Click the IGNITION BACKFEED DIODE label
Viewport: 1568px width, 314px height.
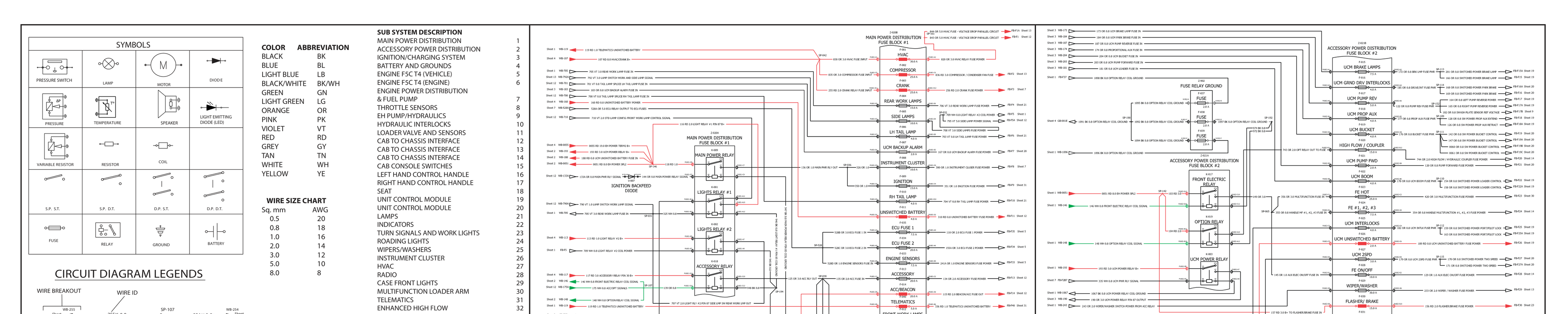(x=631, y=188)
